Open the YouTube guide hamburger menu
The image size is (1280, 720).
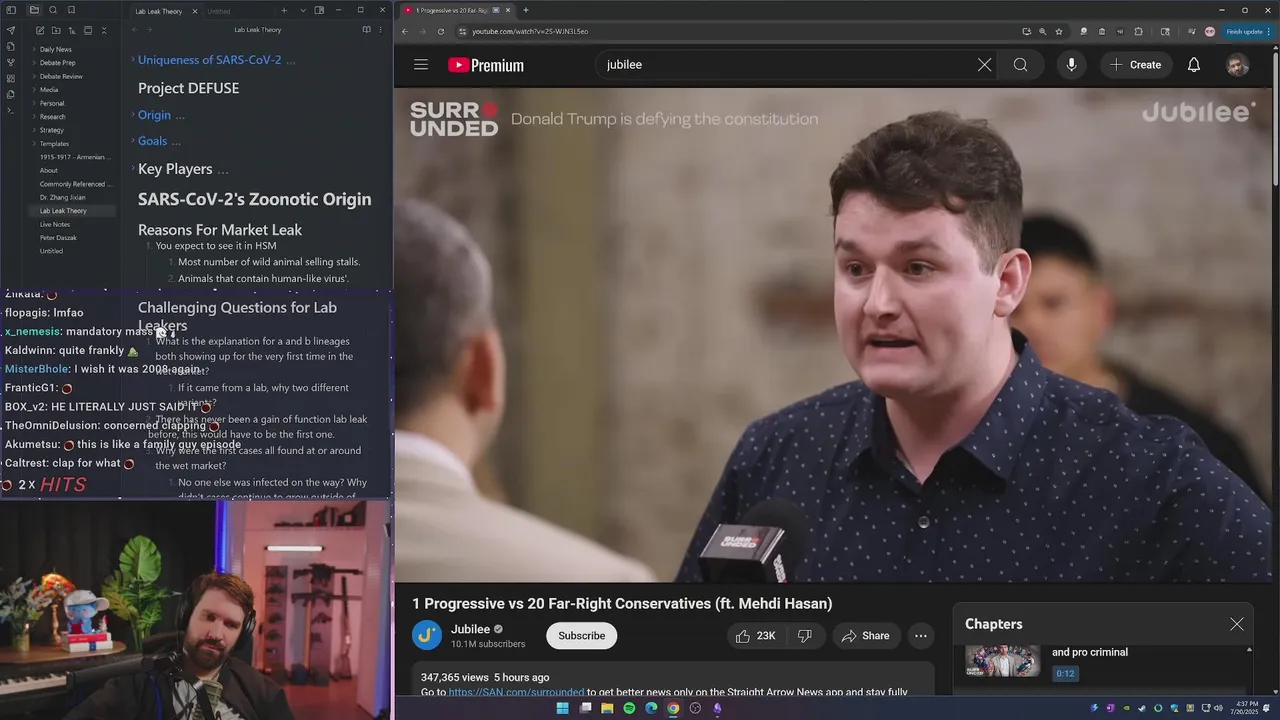[x=421, y=65]
